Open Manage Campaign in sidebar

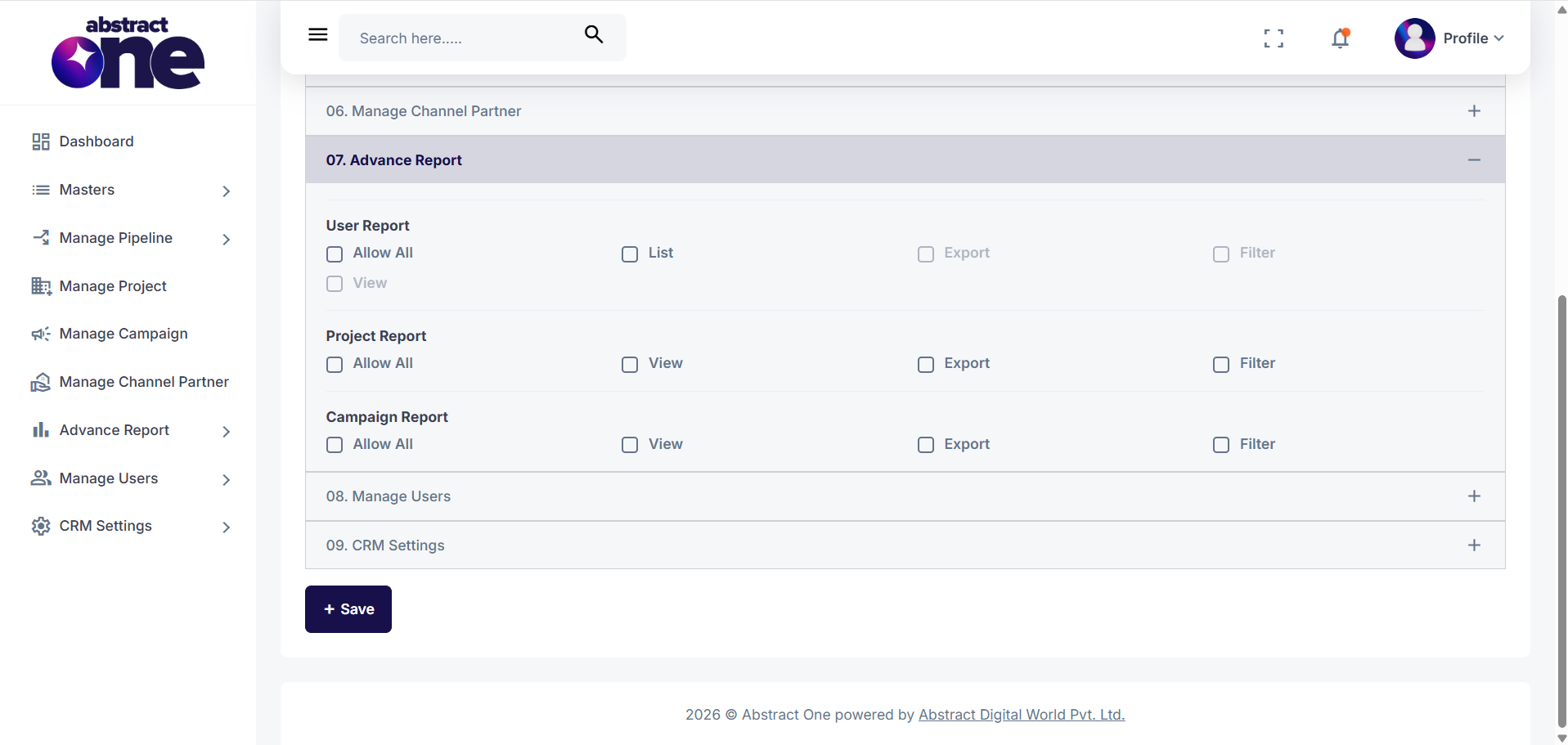[124, 334]
